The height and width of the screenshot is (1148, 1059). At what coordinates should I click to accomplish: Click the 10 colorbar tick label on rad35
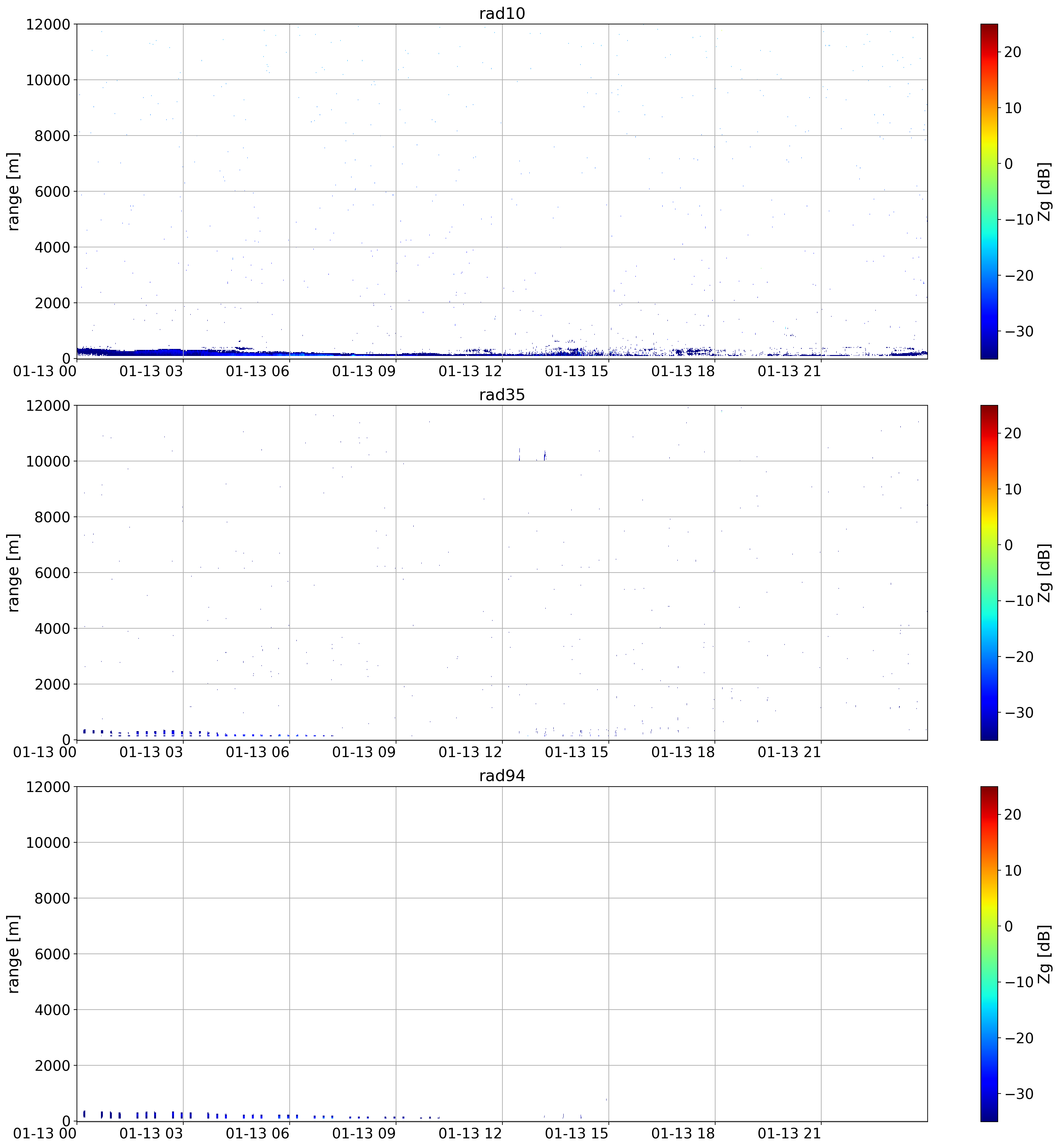tap(1013, 489)
